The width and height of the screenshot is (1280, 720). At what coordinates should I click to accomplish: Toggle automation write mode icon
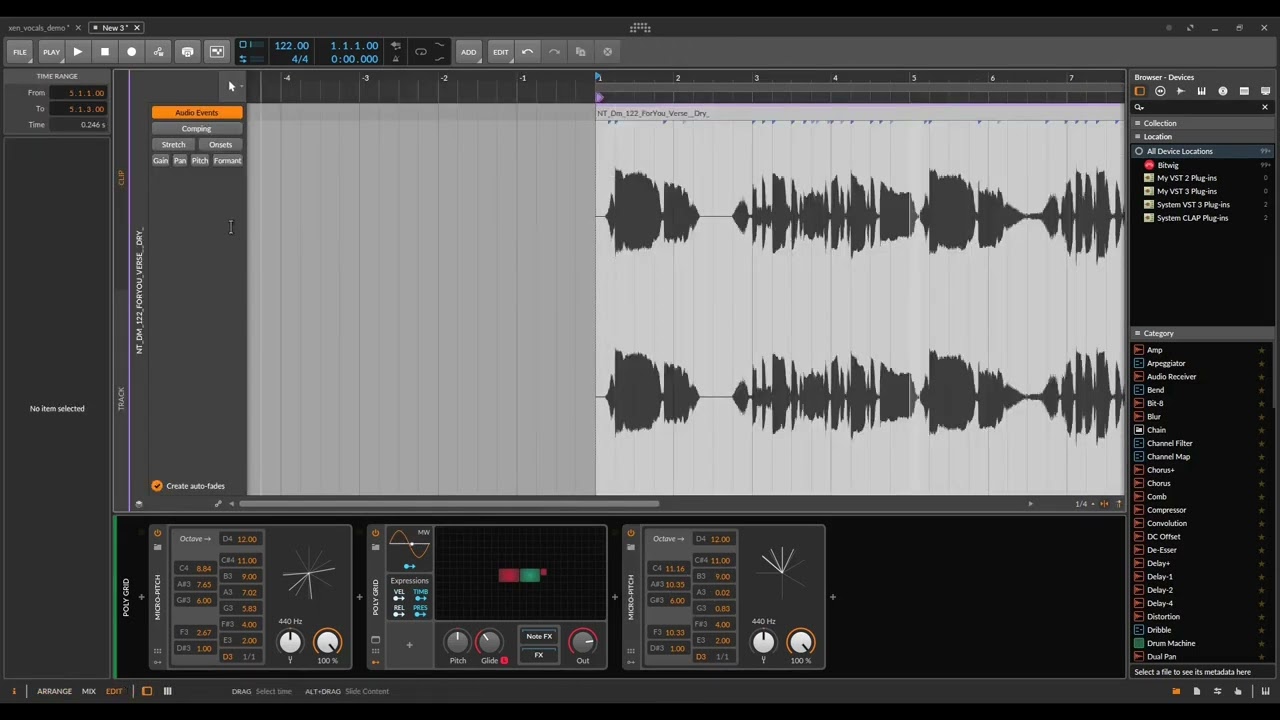coord(158,52)
